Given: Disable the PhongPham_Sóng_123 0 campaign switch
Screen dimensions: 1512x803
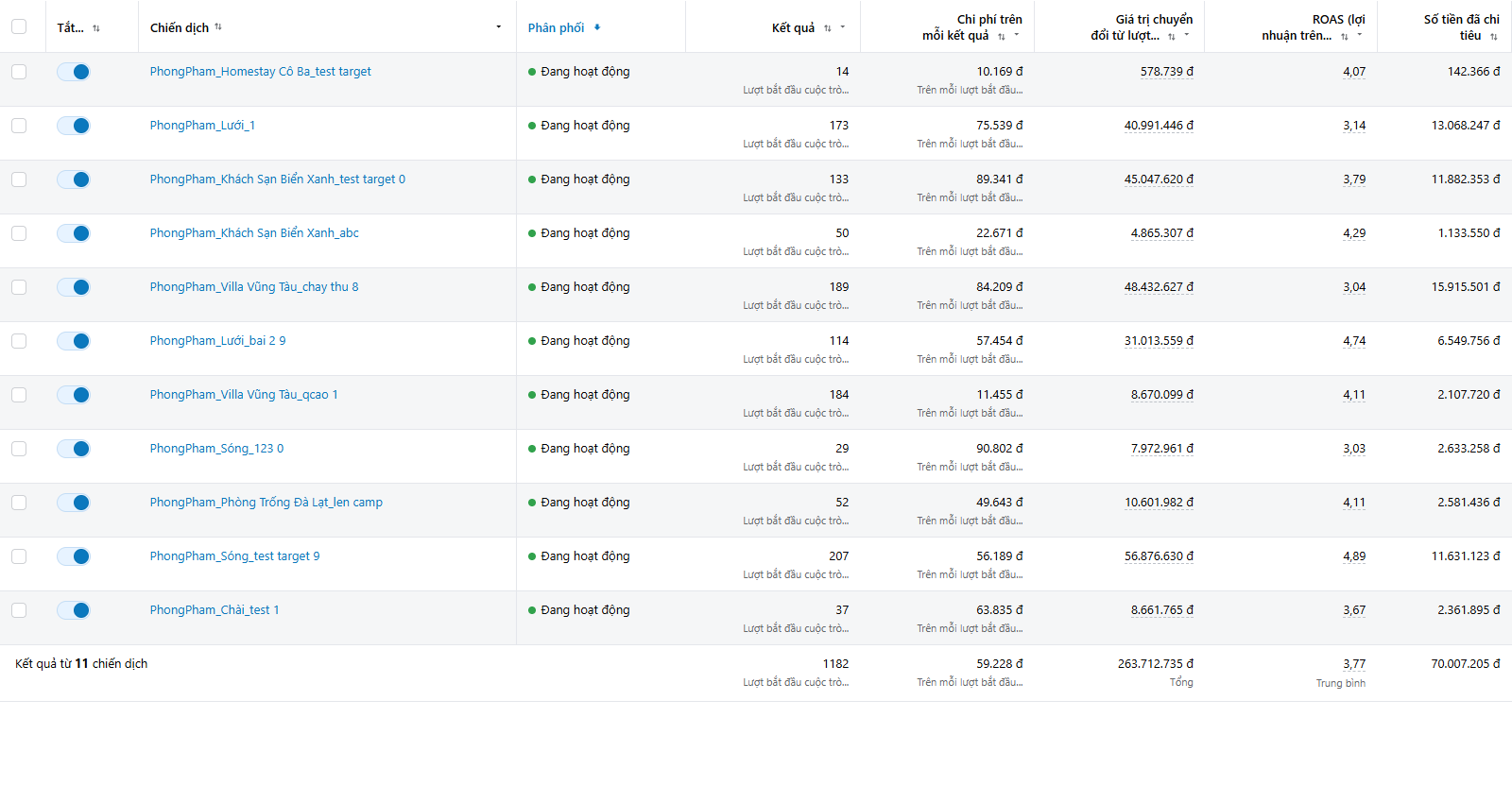Looking at the screenshot, I should 74,449.
